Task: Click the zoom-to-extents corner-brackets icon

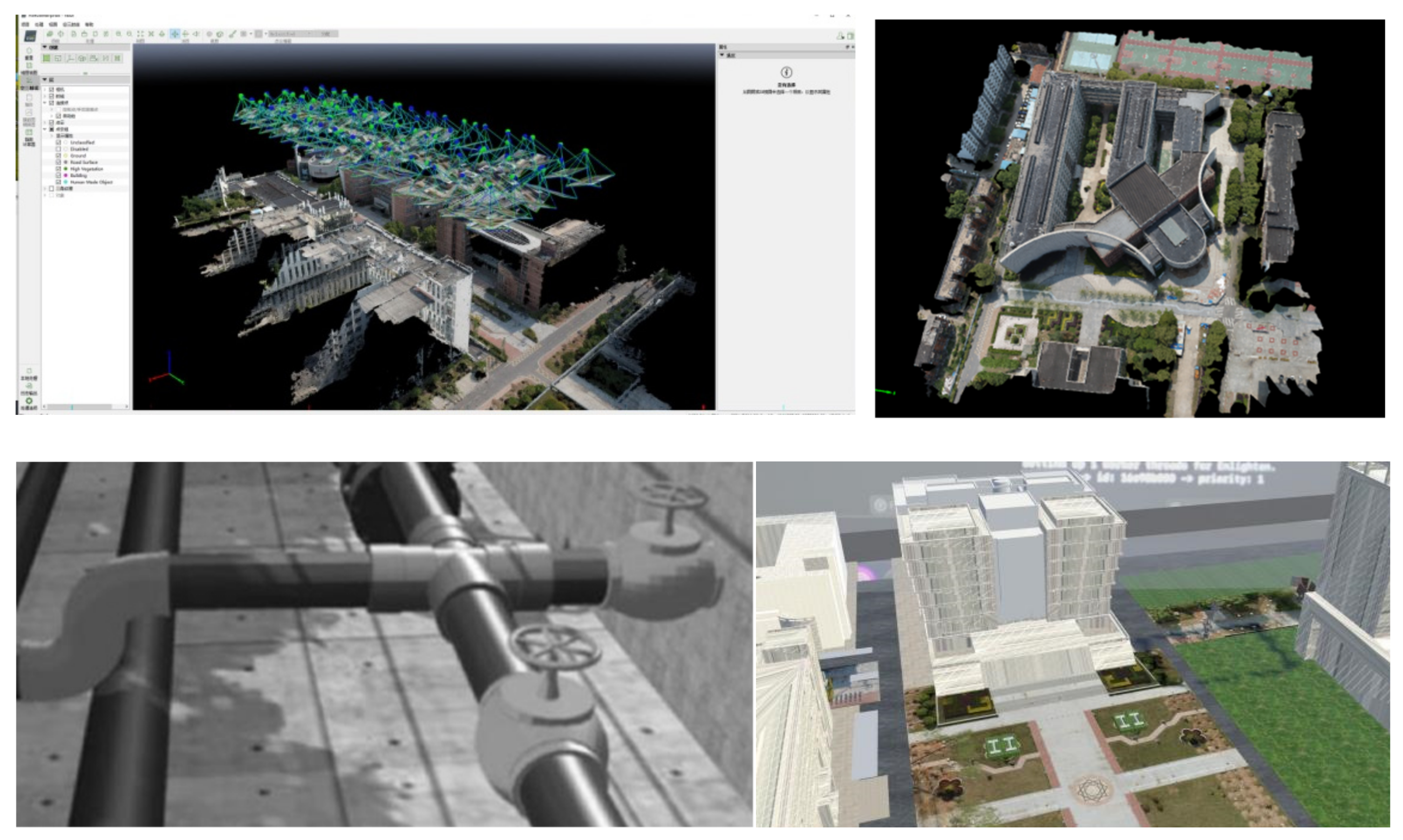Action: point(140,34)
